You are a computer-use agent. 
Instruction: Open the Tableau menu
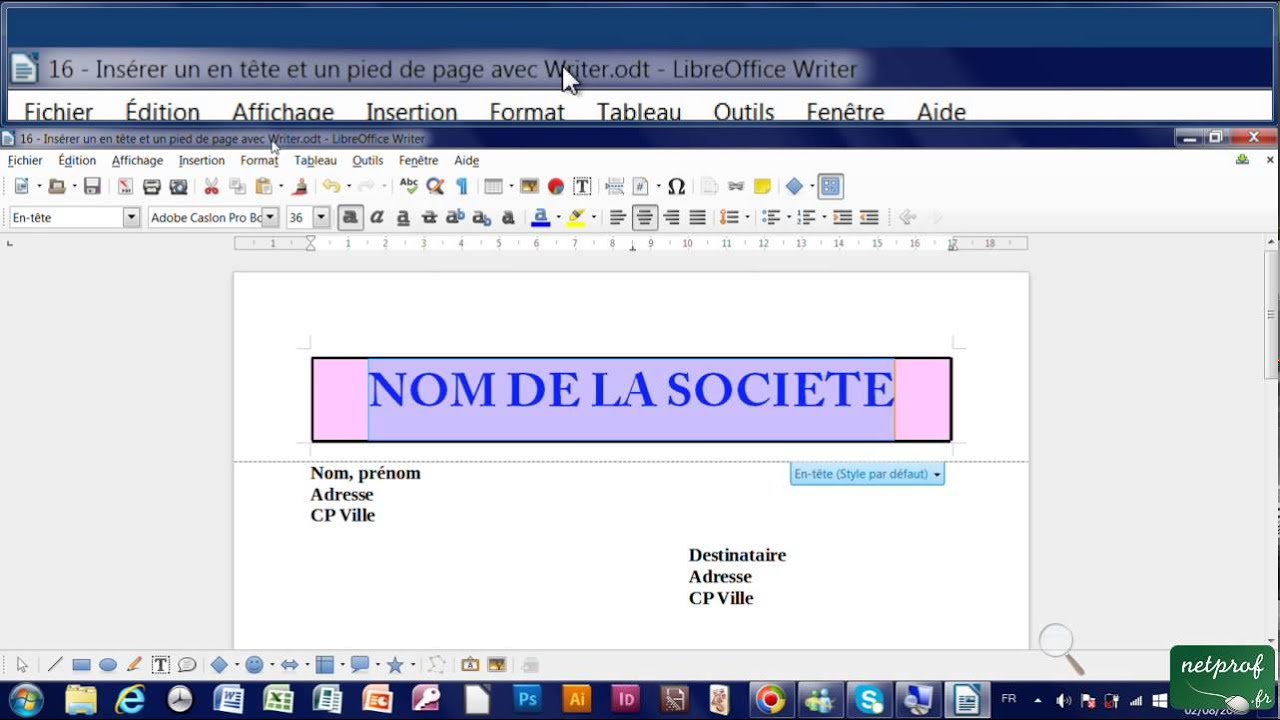pos(315,160)
